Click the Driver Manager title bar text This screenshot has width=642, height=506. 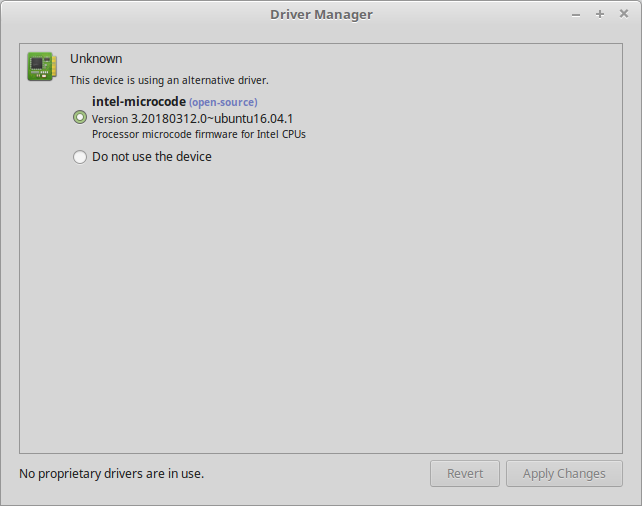coord(321,14)
